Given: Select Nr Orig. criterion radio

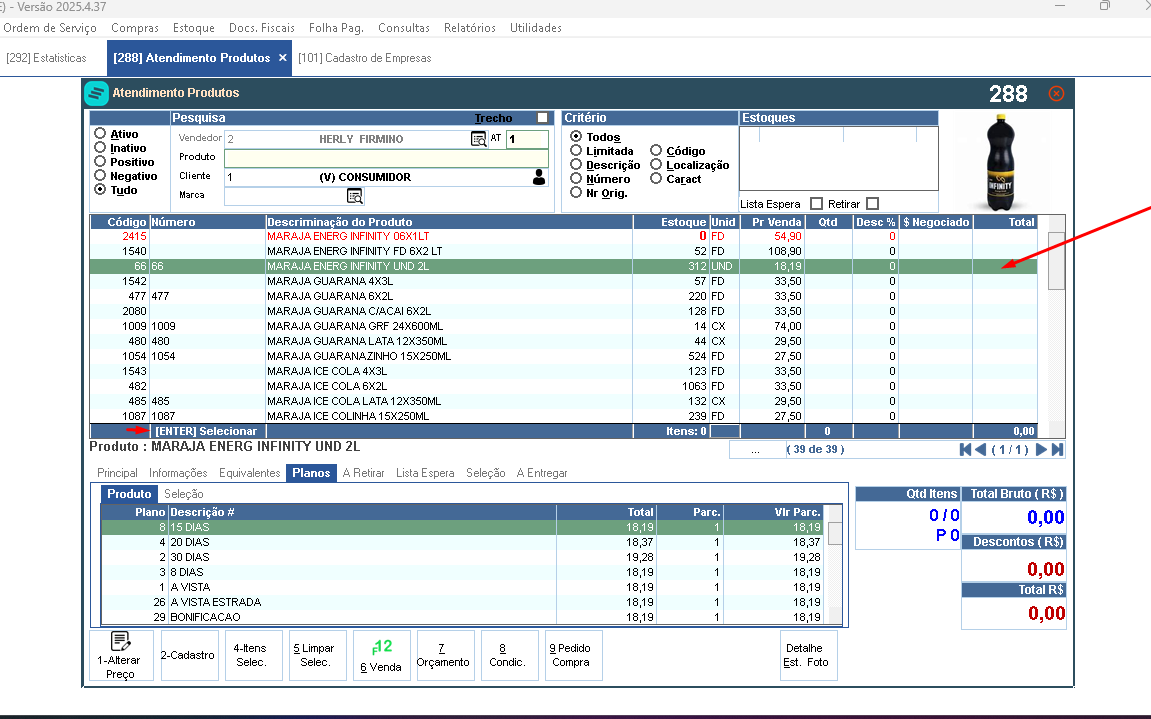Looking at the screenshot, I should (x=576, y=192).
